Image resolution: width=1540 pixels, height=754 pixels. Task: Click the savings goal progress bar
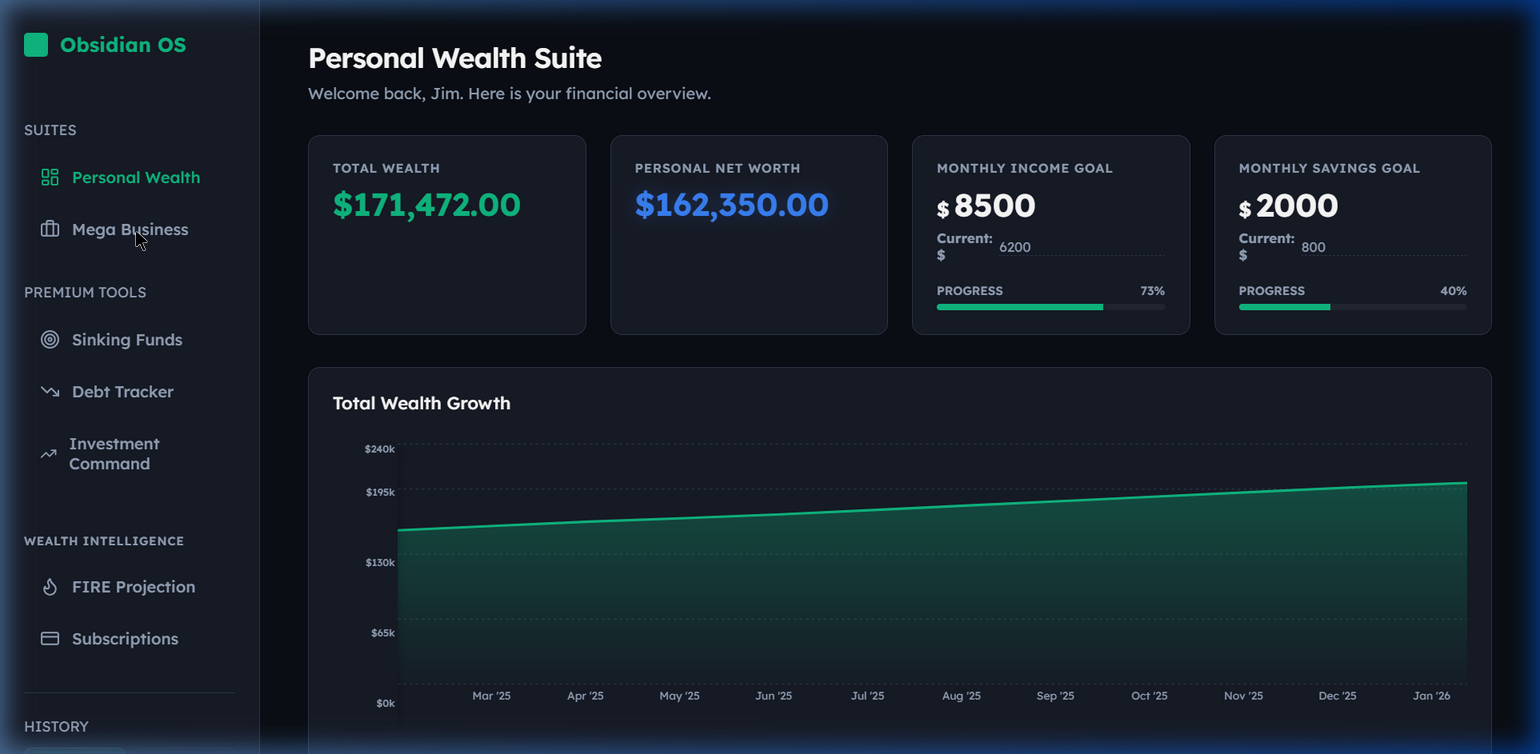pyautogui.click(x=1353, y=307)
